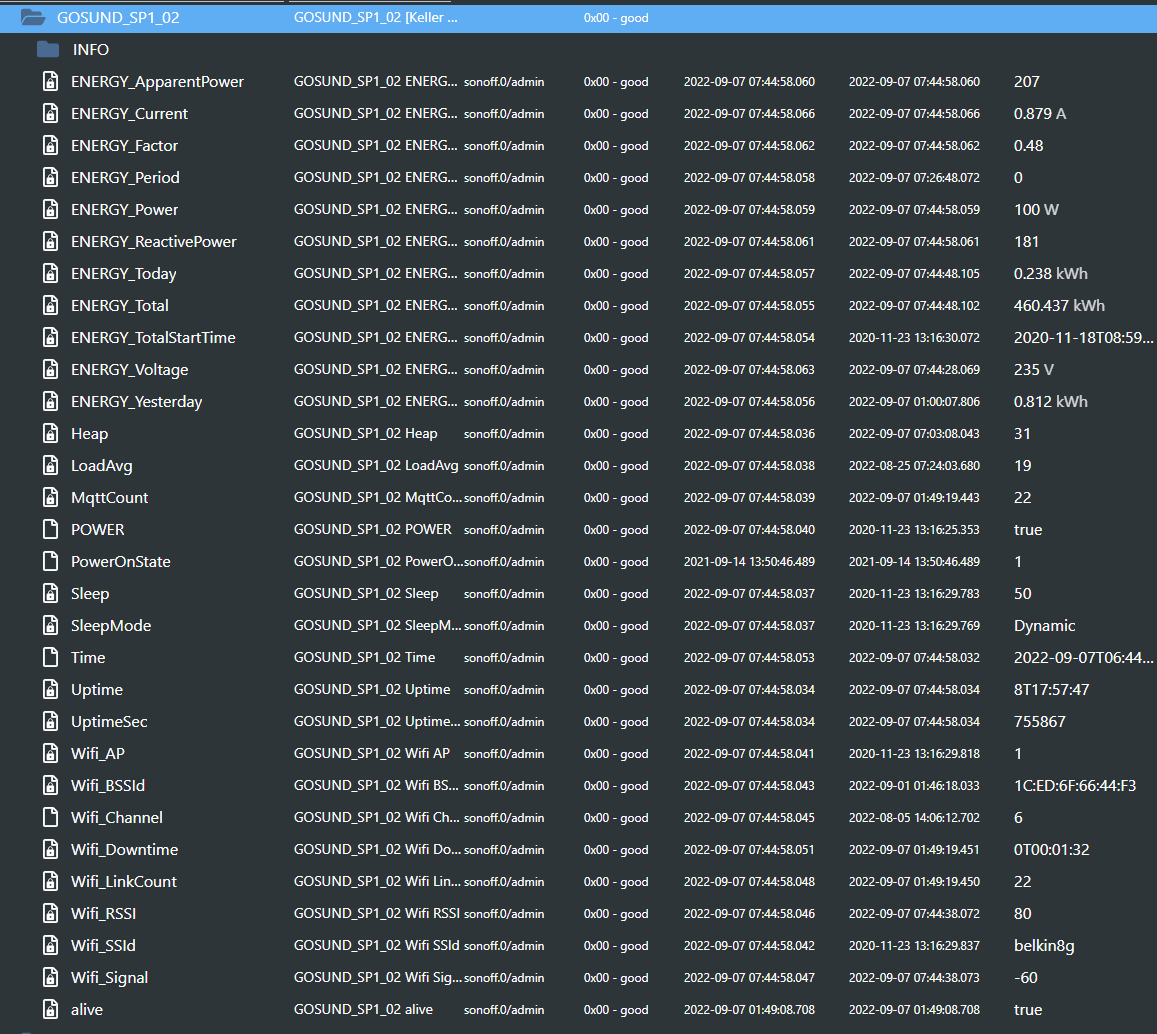The height and width of the screenshot is (1034, 1157).
Task: Collapse the GOSUND_SP1_02 open folder icon
Action: pos(32,18)
